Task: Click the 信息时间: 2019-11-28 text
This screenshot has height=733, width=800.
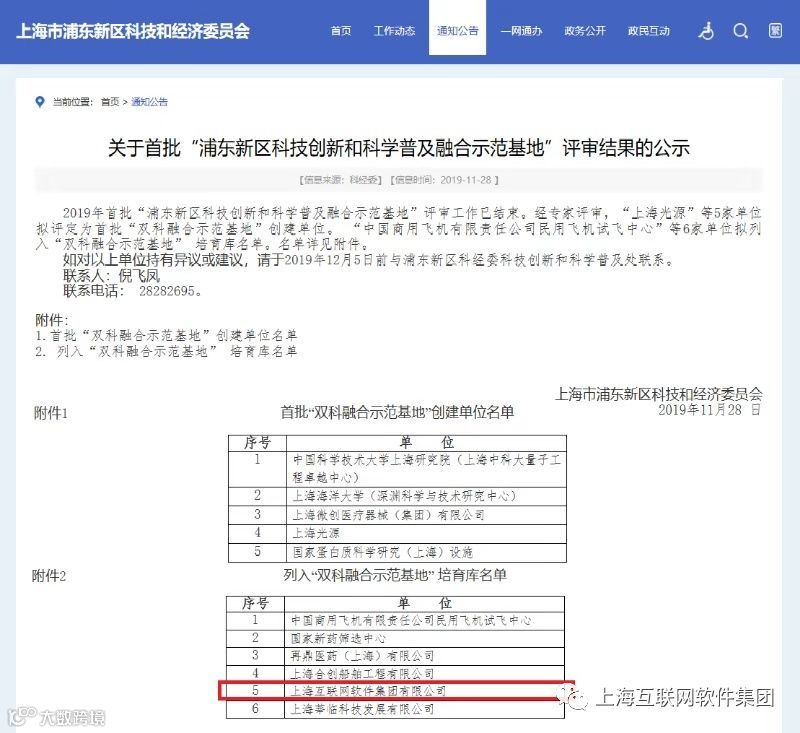Action: tap(444, 180)
